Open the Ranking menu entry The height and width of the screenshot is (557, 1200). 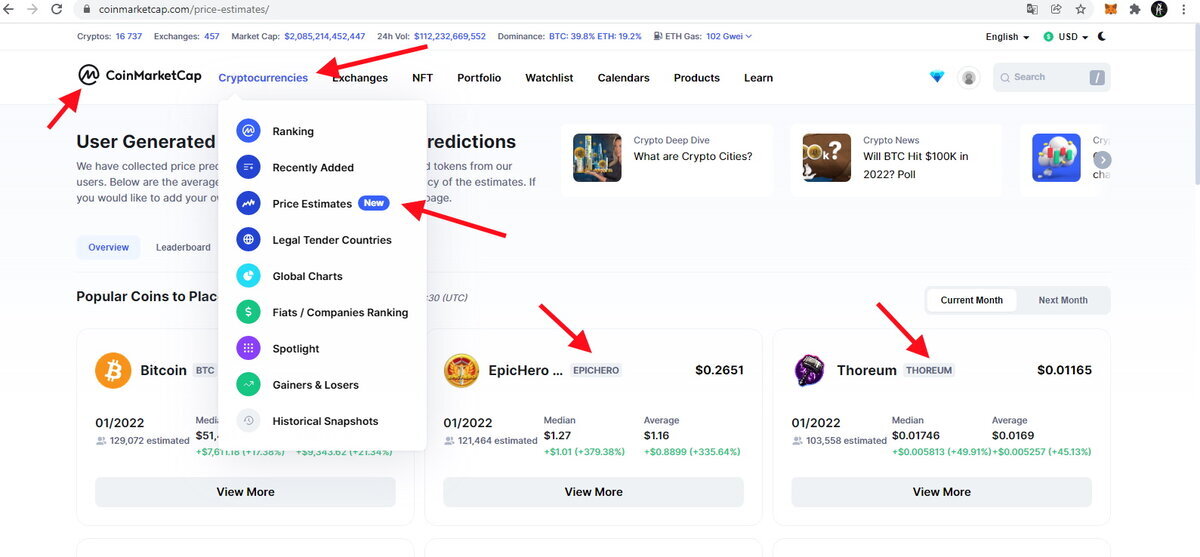[x=293, y=131]
